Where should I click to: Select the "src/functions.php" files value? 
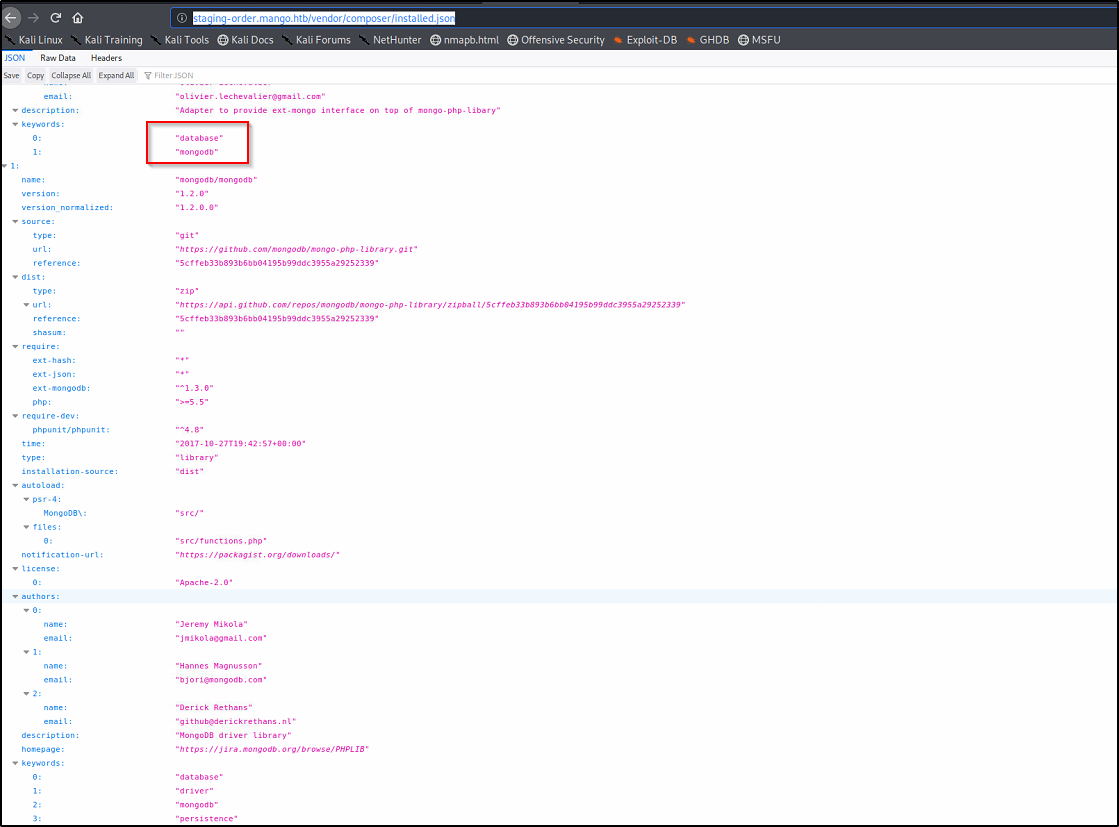(221, 541)
